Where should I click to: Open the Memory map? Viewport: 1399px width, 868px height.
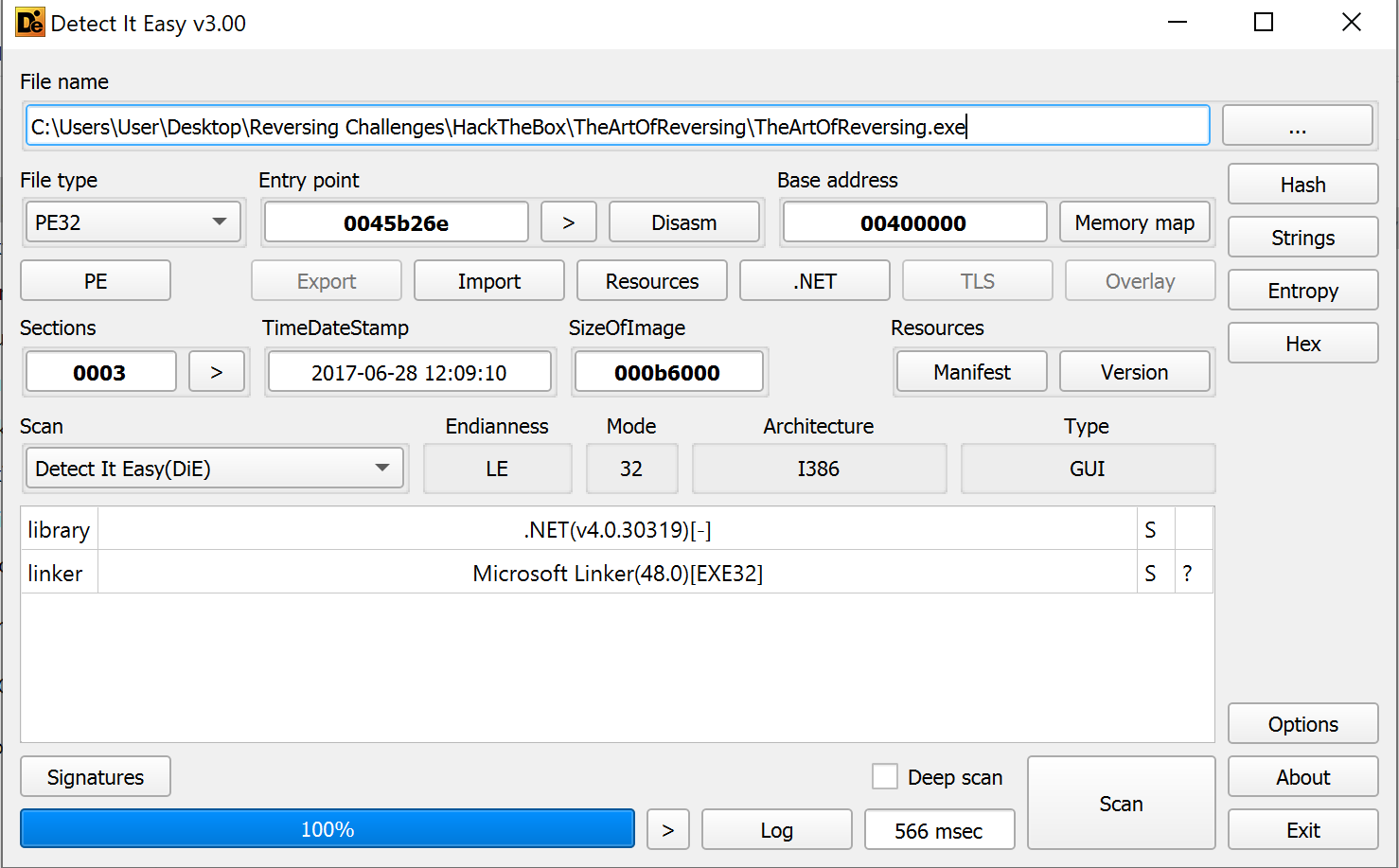[x=1134, y=222]
